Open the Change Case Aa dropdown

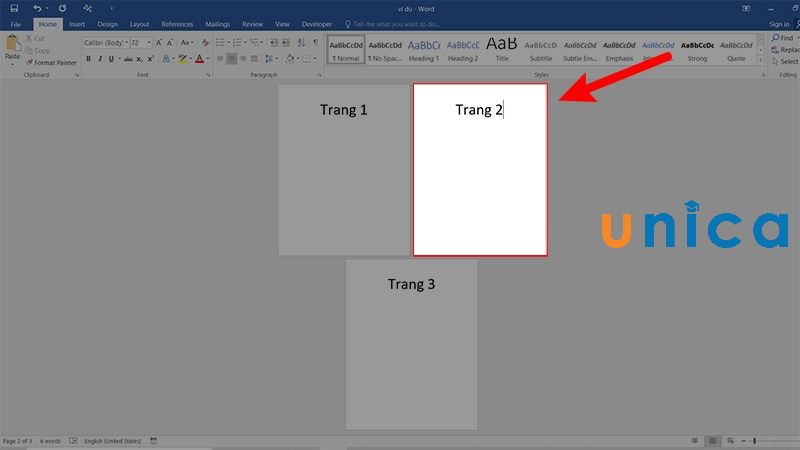[187, 43]
